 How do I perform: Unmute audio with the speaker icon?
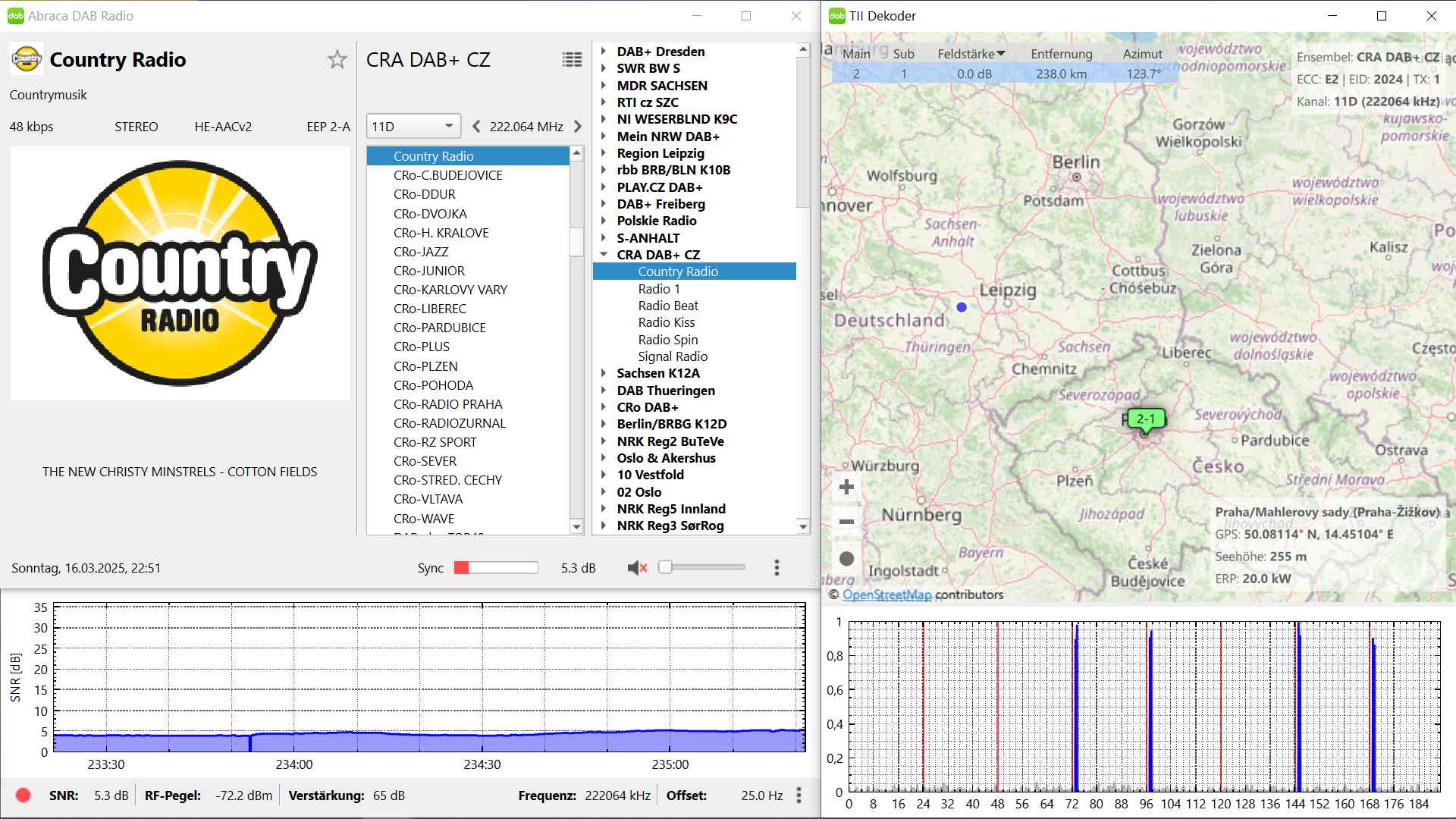pos(637,568)
